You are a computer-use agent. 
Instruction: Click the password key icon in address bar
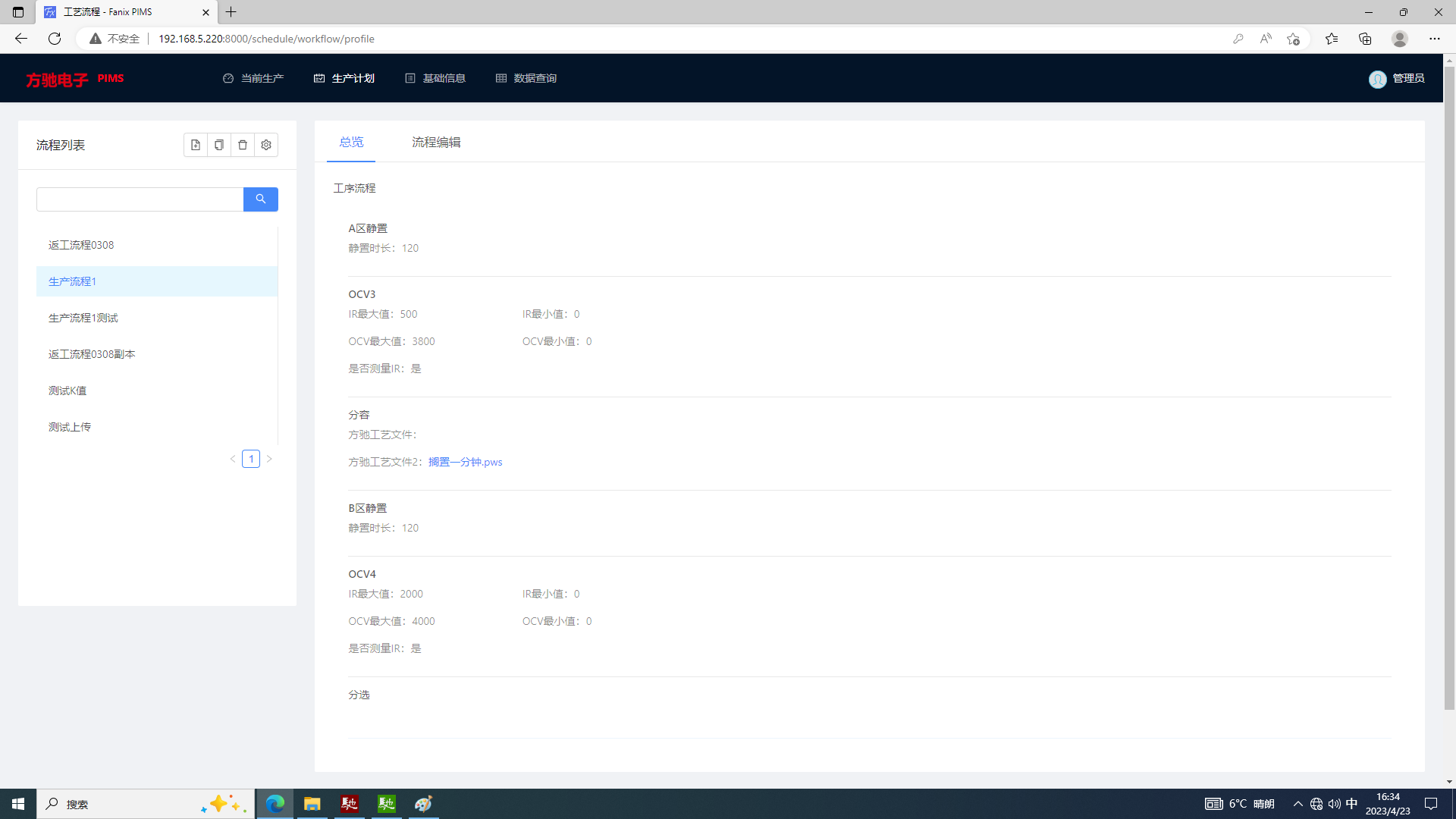click(x=1238, y=39)
